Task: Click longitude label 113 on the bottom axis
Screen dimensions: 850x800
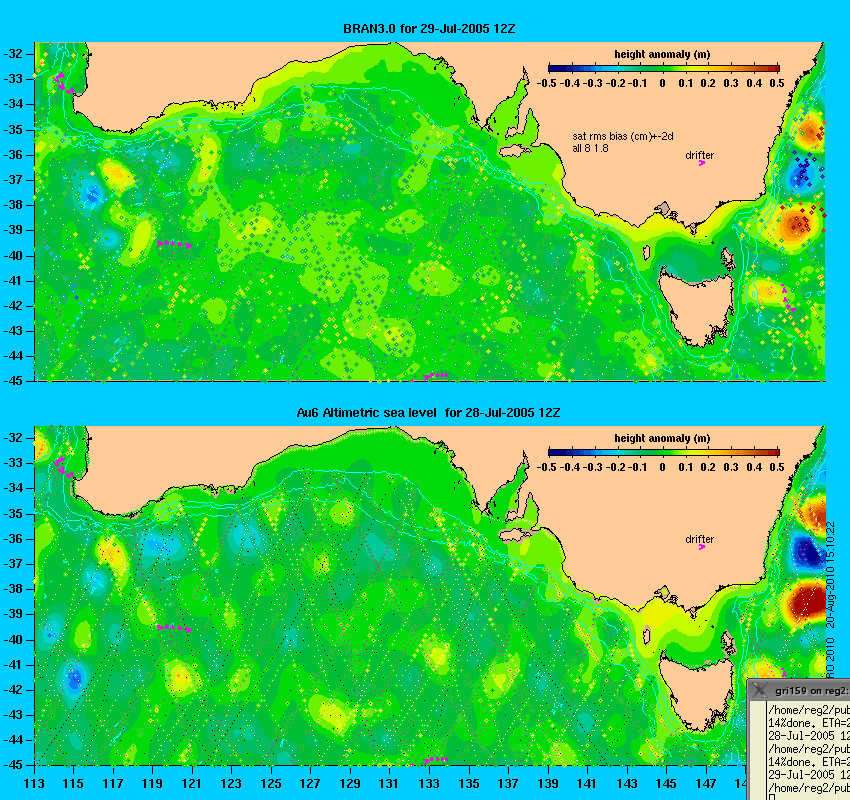Action: [x=34, y=783]
